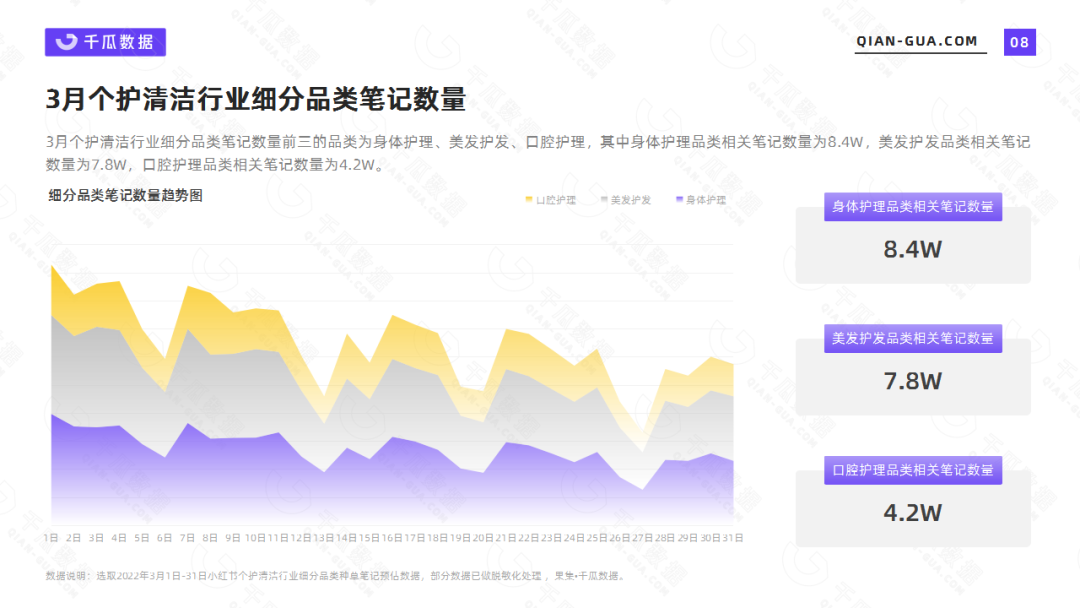The image size is (1080, 608).
Task: Click the purple 口腔护理品类相关笔记数量 header badge
Action: coord(911,469)
